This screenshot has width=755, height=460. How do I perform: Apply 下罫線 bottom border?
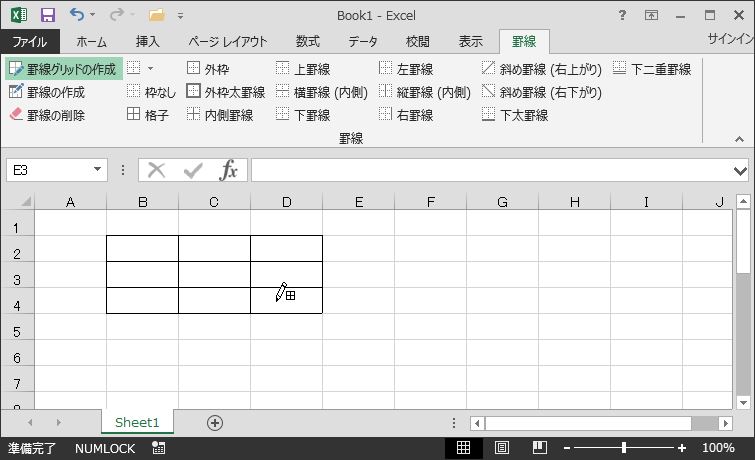click(303, 115)
